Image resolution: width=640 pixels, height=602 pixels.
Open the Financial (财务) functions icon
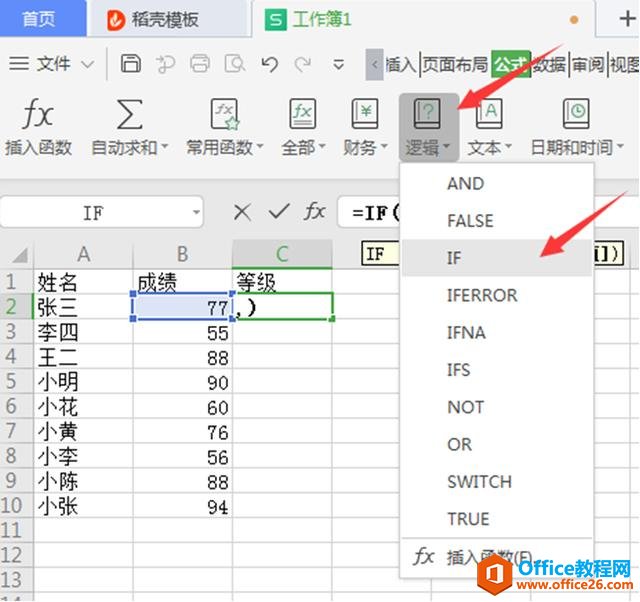click(364, 113)
